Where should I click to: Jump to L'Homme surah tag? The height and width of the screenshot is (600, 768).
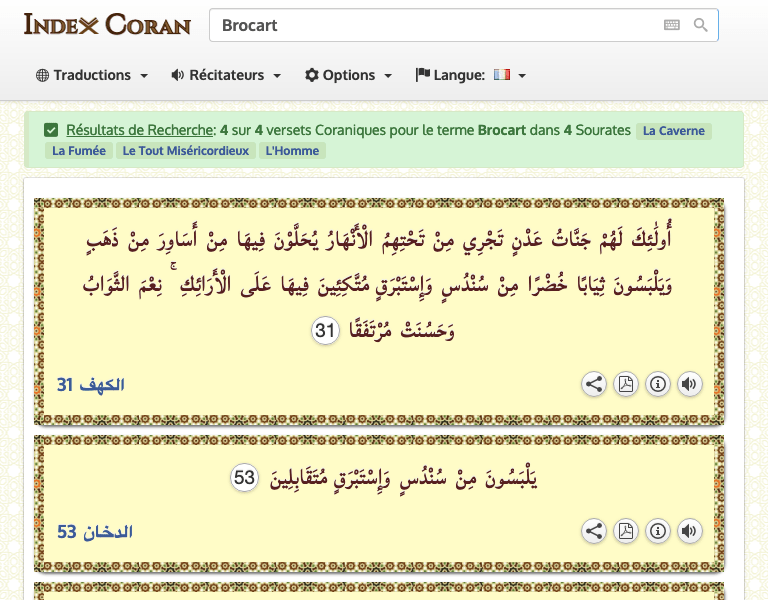[x=292, y=150]
